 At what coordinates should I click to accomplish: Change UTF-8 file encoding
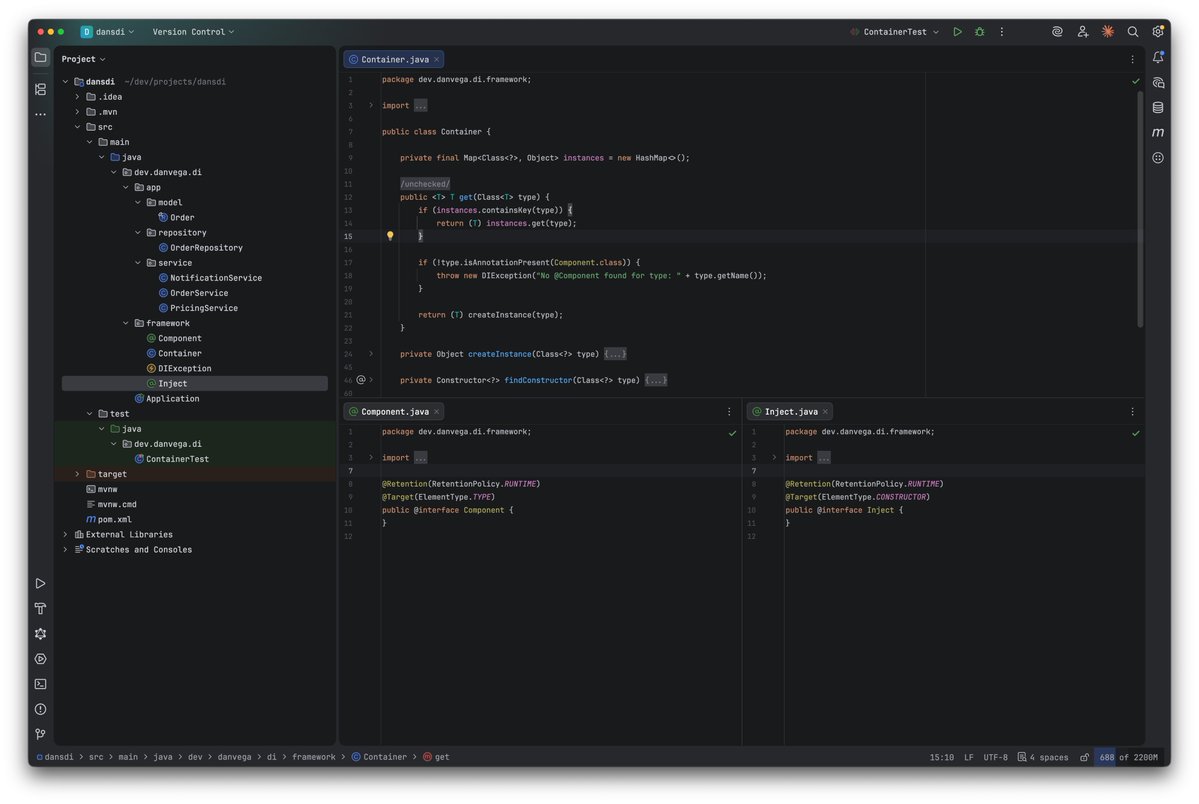[x=995, y=757]
